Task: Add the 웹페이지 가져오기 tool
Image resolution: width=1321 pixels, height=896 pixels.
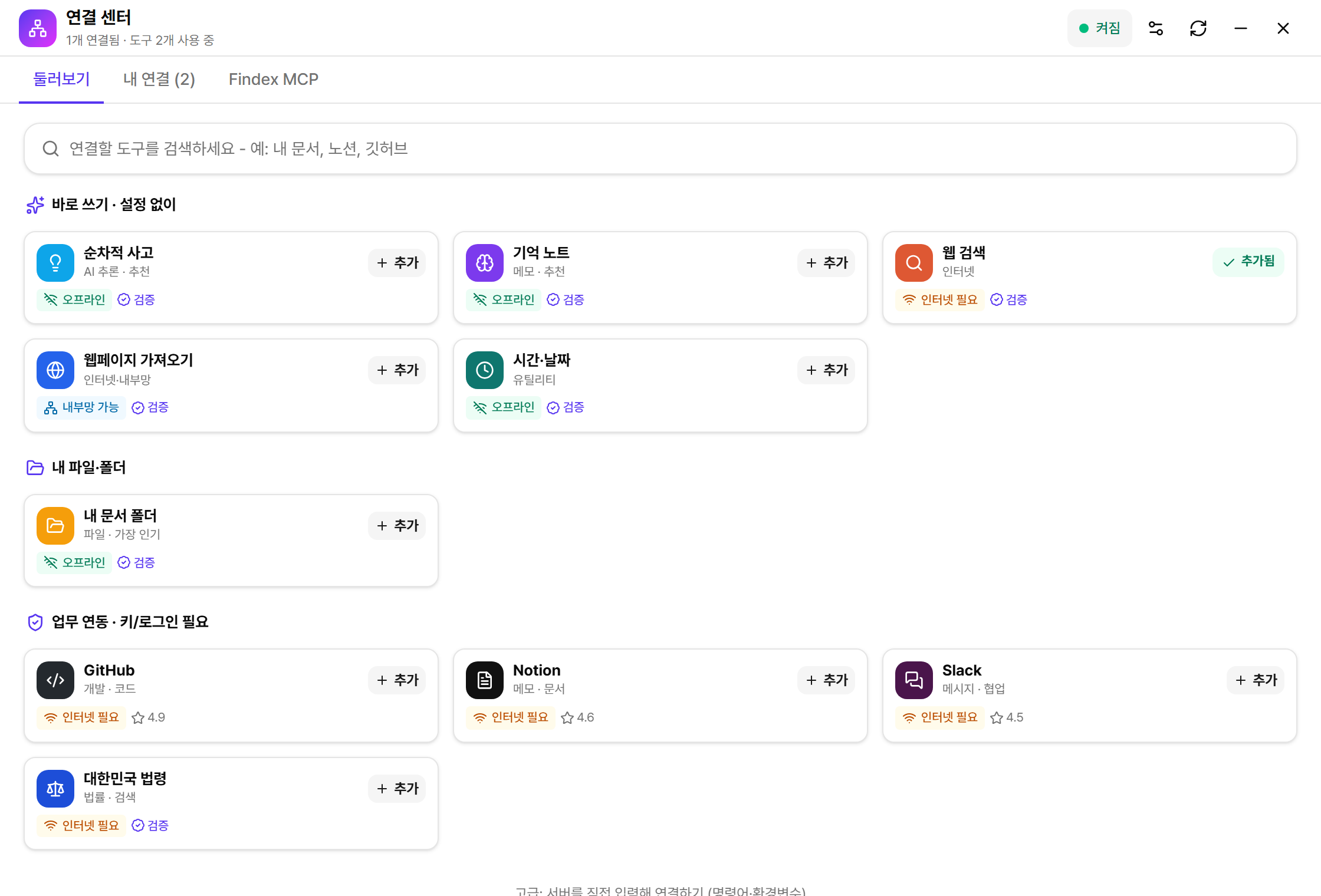Action: [397, 370]
